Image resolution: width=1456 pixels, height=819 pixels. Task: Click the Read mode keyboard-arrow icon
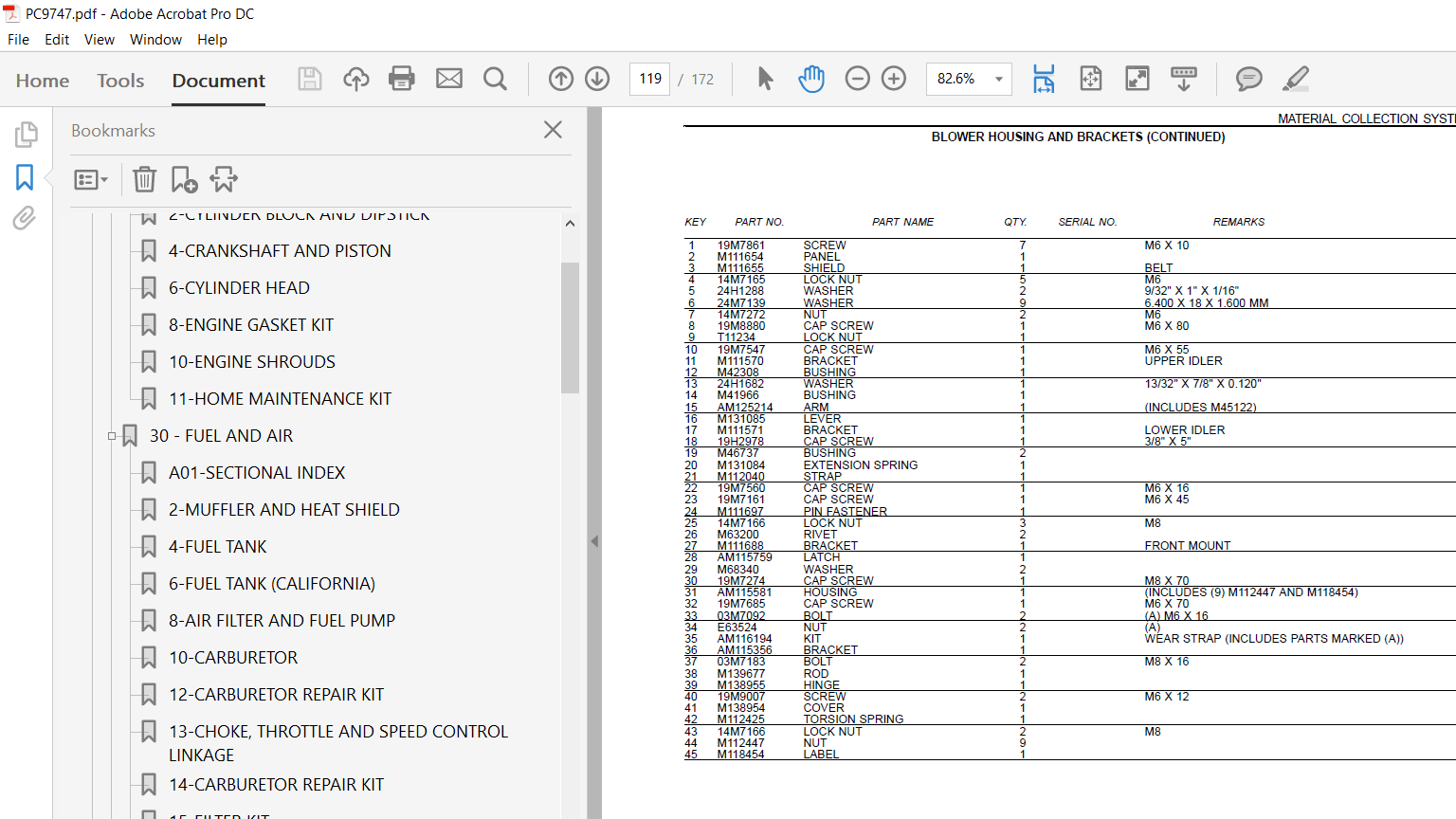click(1184, 79)
